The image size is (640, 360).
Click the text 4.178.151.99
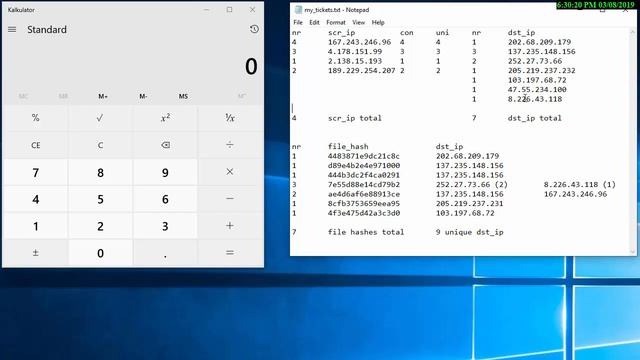355,51
